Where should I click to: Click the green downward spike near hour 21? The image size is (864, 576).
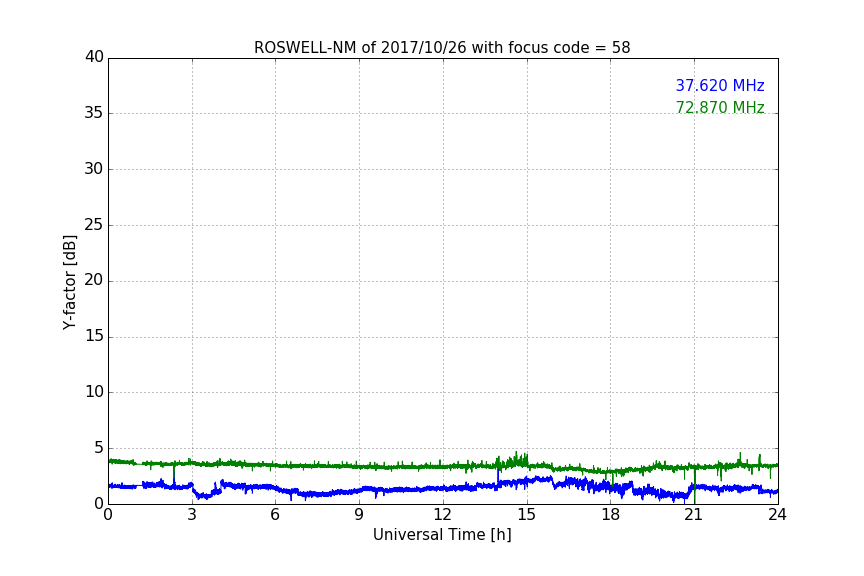point(695,486)
